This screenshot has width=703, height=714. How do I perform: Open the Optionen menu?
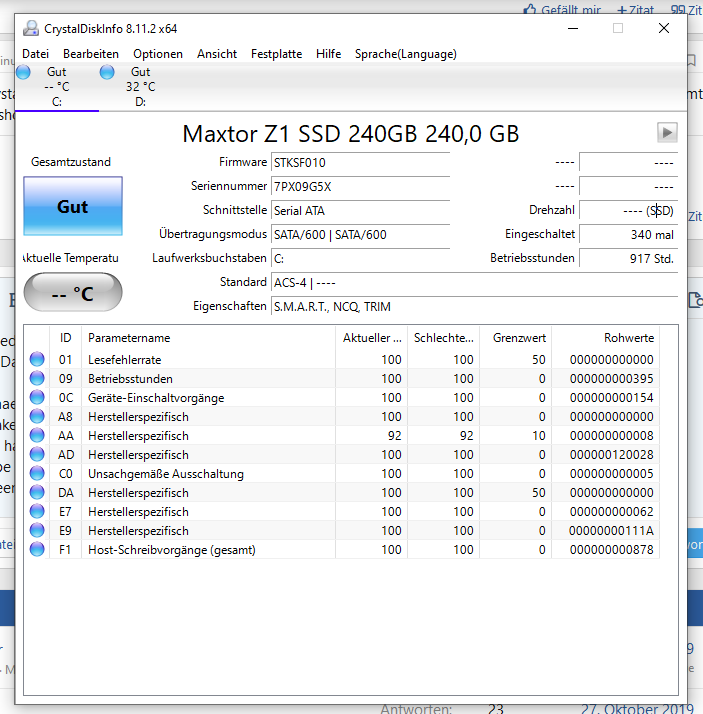(x=158, y=54)
